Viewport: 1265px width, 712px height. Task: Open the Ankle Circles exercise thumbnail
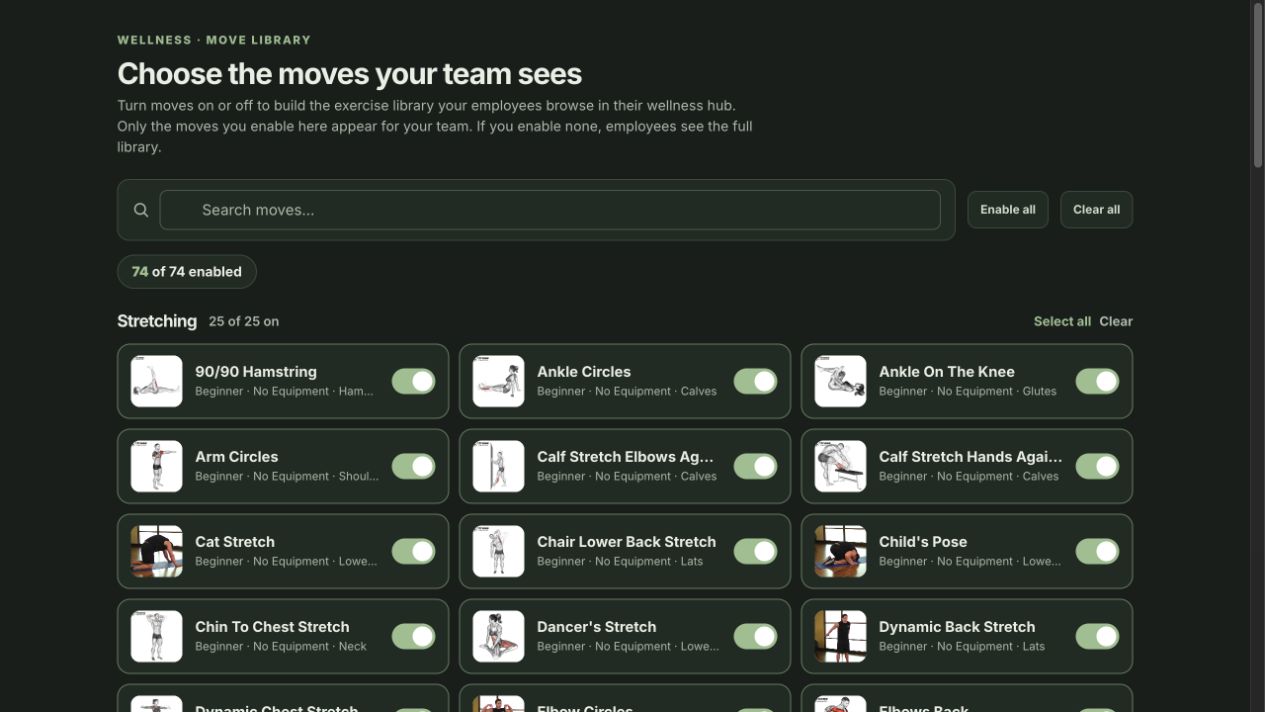499,381
